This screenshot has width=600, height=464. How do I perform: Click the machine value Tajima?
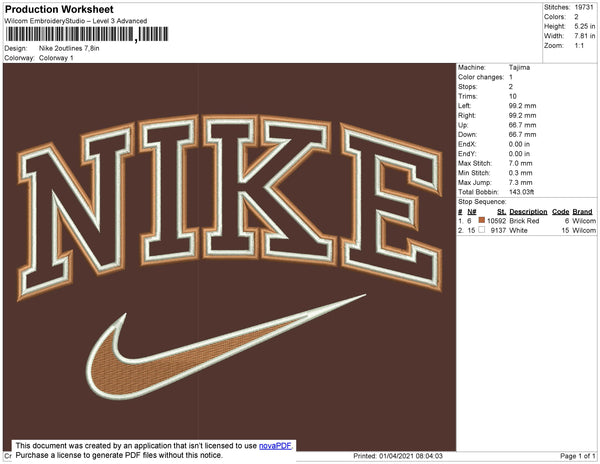click(519, 67)
